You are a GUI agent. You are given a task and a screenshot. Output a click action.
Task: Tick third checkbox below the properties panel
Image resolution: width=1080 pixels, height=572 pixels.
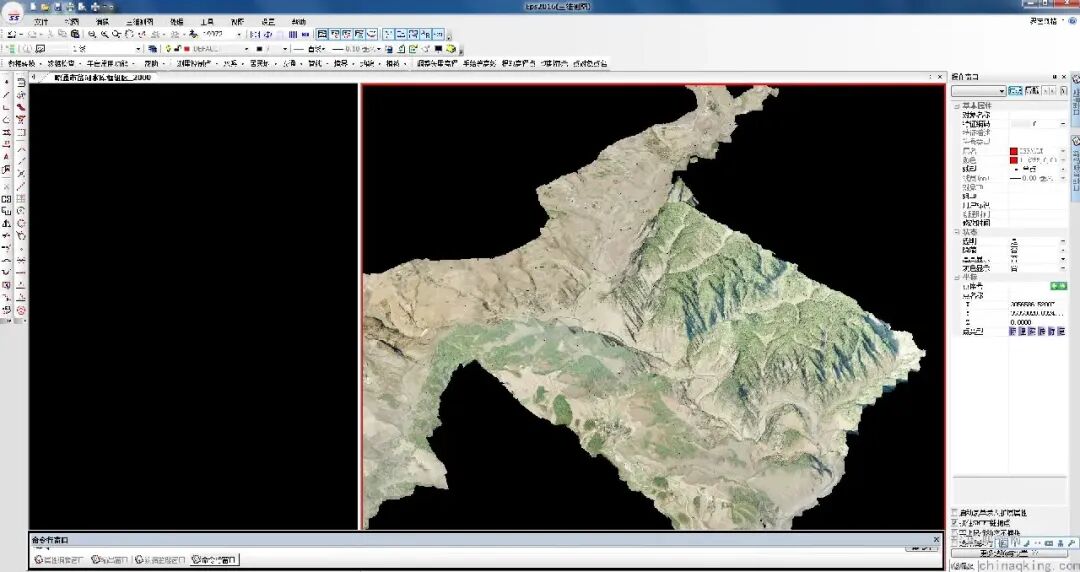pos(955,533)
